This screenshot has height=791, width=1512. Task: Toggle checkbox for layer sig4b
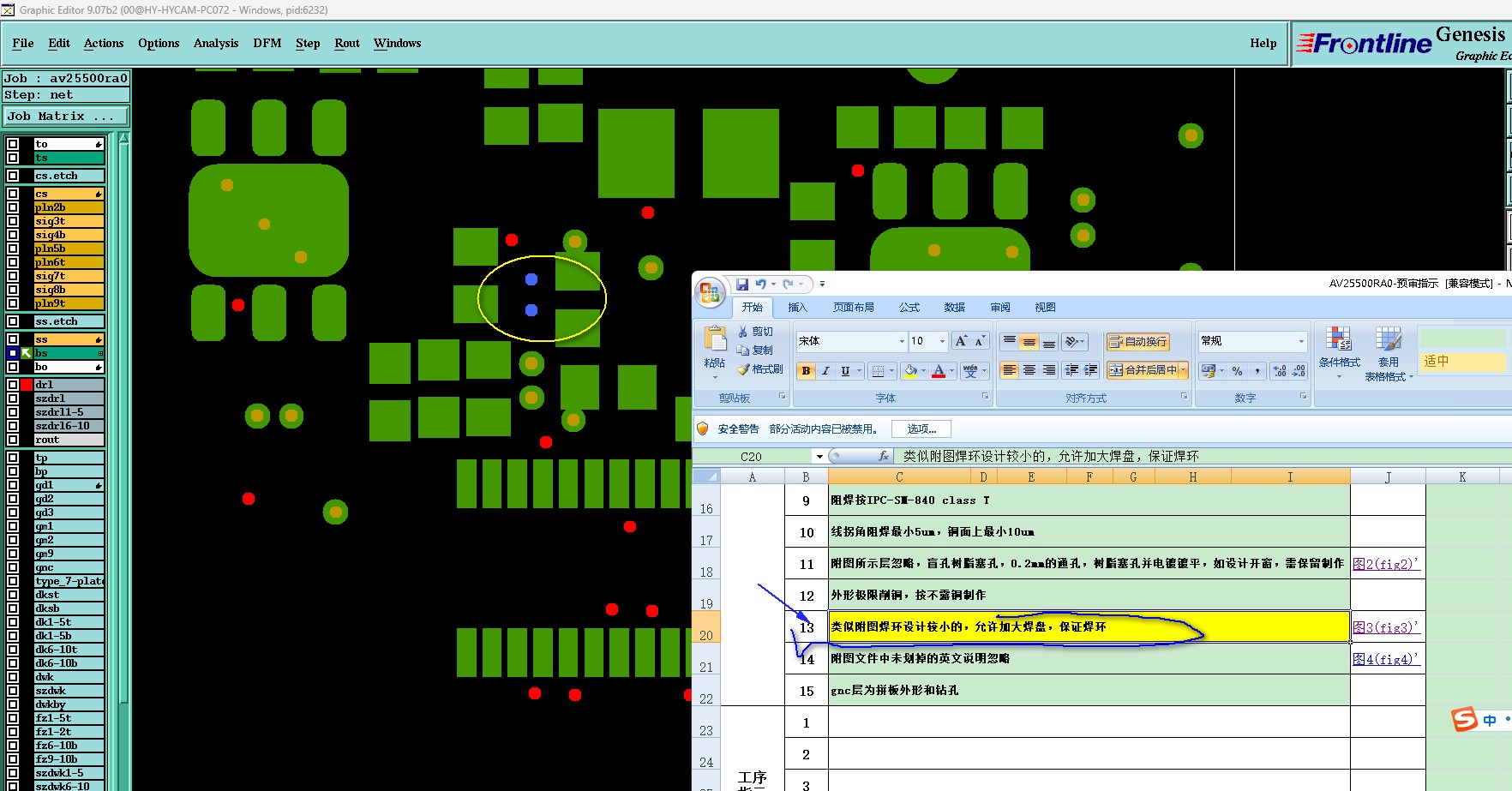[13, 235]
